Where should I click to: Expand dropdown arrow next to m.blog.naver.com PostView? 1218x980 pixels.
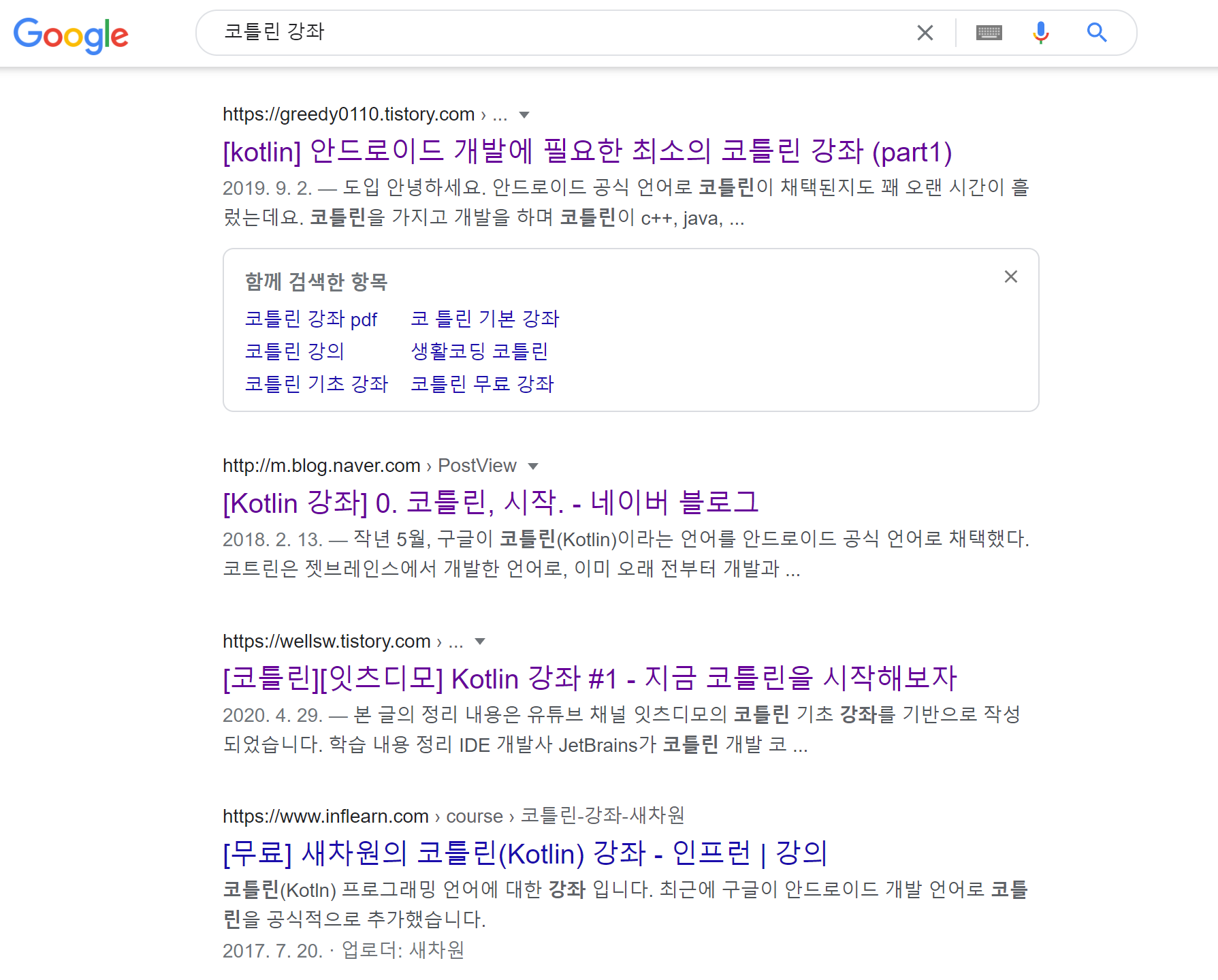click(x=533, y=467)
